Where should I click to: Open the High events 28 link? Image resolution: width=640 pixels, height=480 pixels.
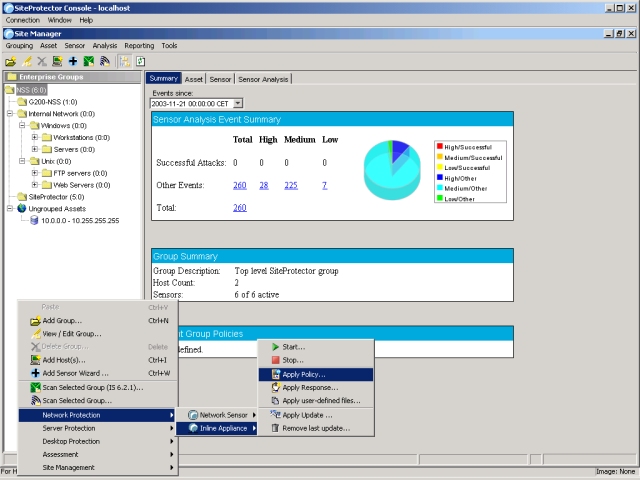tap(264, 185)
